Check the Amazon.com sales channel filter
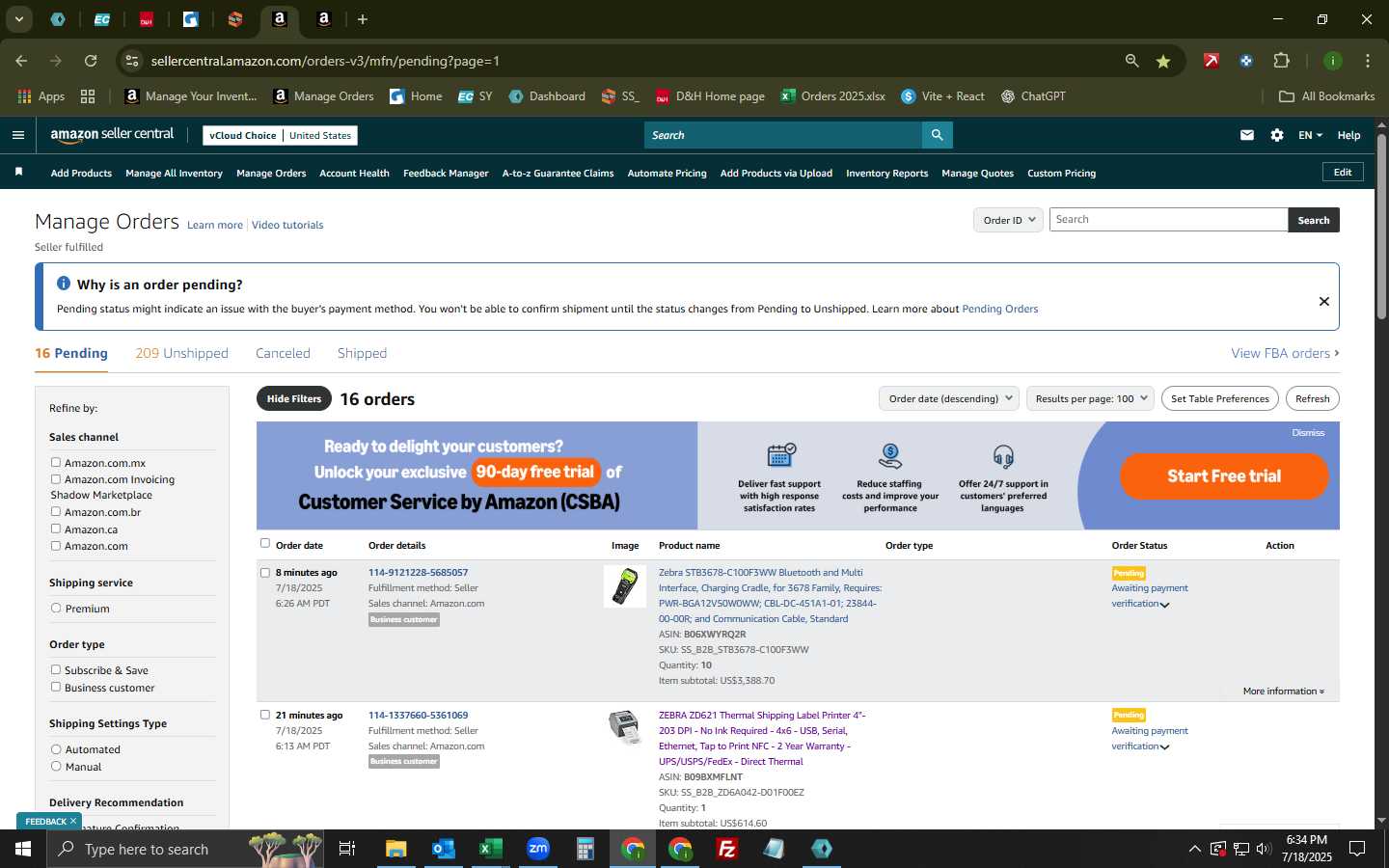1389x868 pixels. pos(56,545)
